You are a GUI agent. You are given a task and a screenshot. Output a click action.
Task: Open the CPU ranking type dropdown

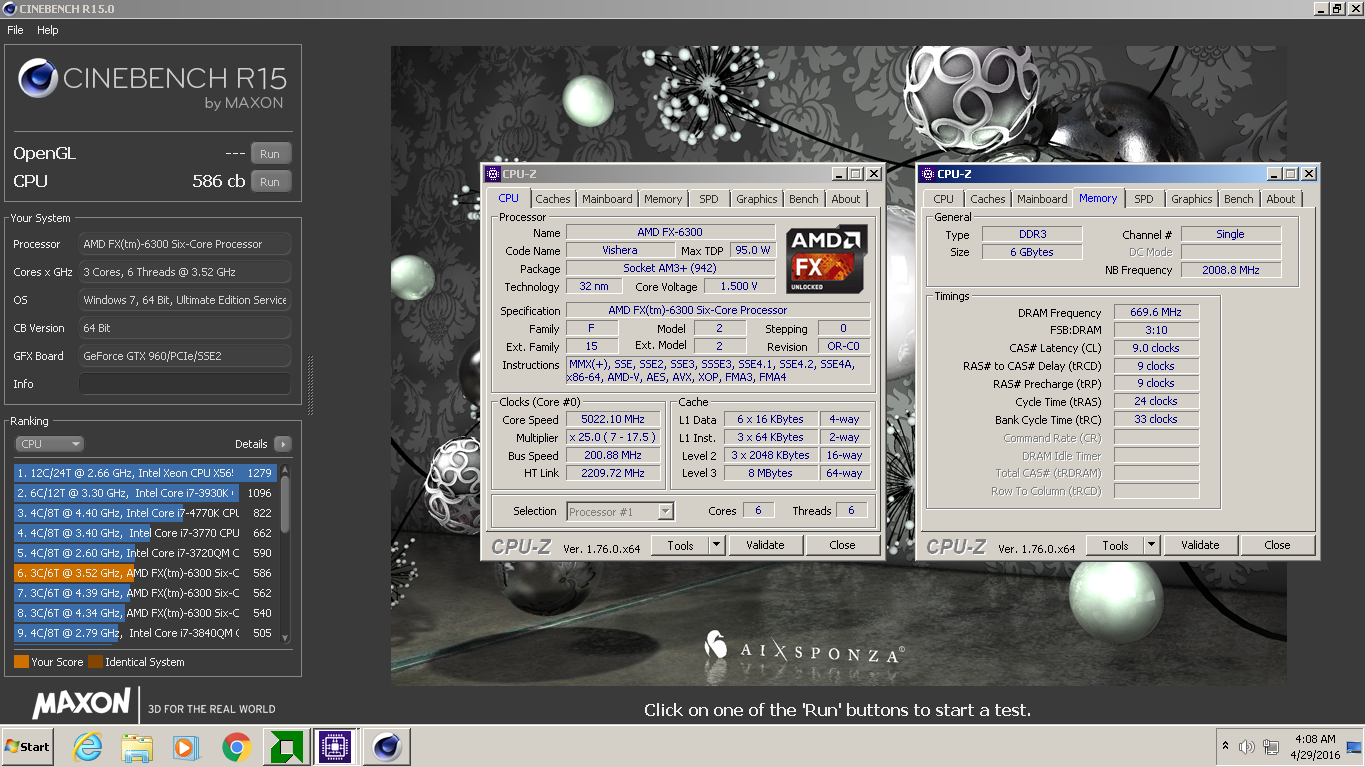pos(49,444)
